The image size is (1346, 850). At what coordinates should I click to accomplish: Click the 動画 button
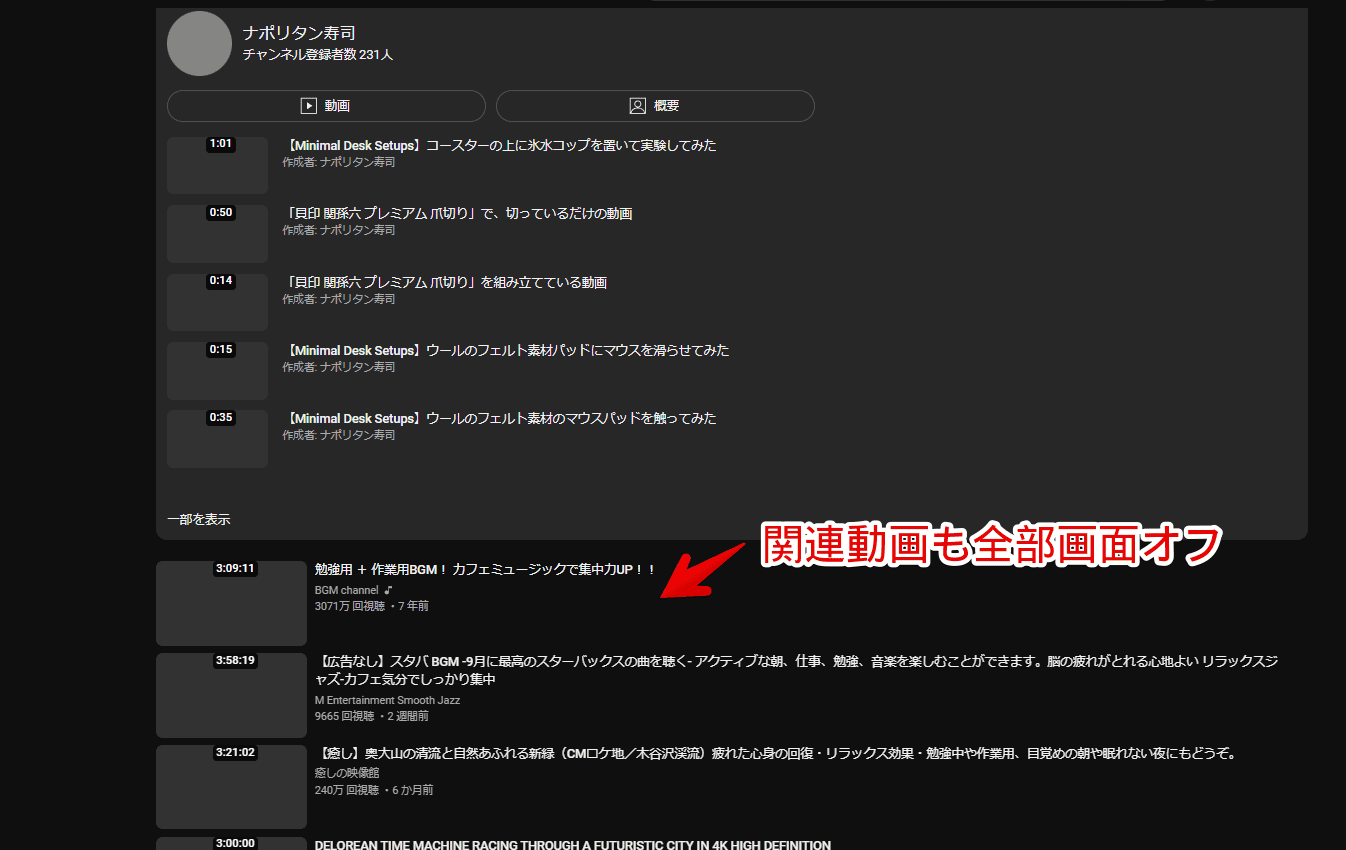pos(326,106)
